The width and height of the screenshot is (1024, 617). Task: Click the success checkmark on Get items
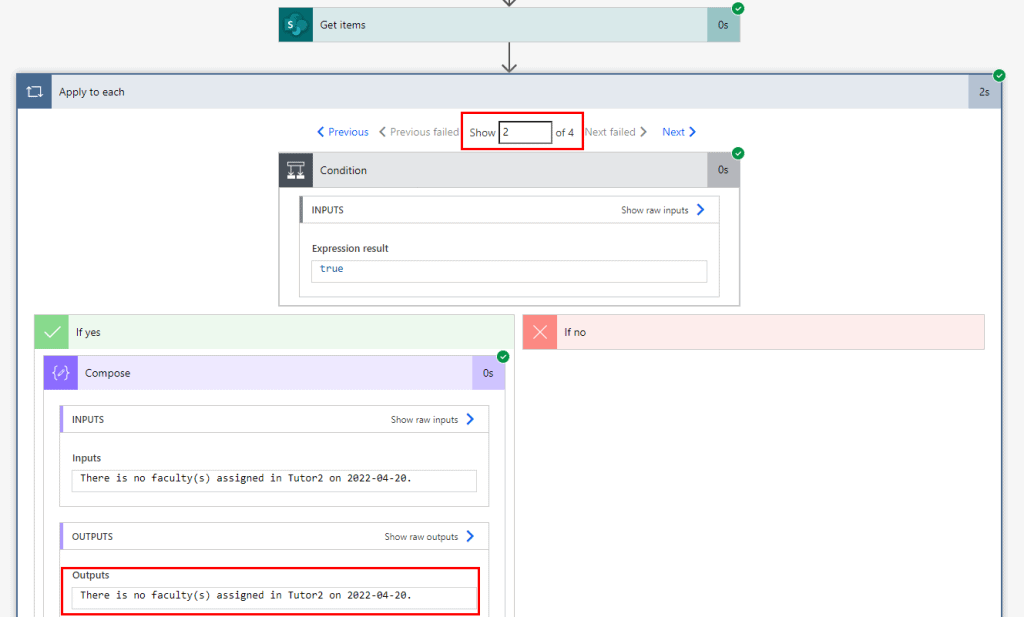pyautogui.click(x=738, y=8)
